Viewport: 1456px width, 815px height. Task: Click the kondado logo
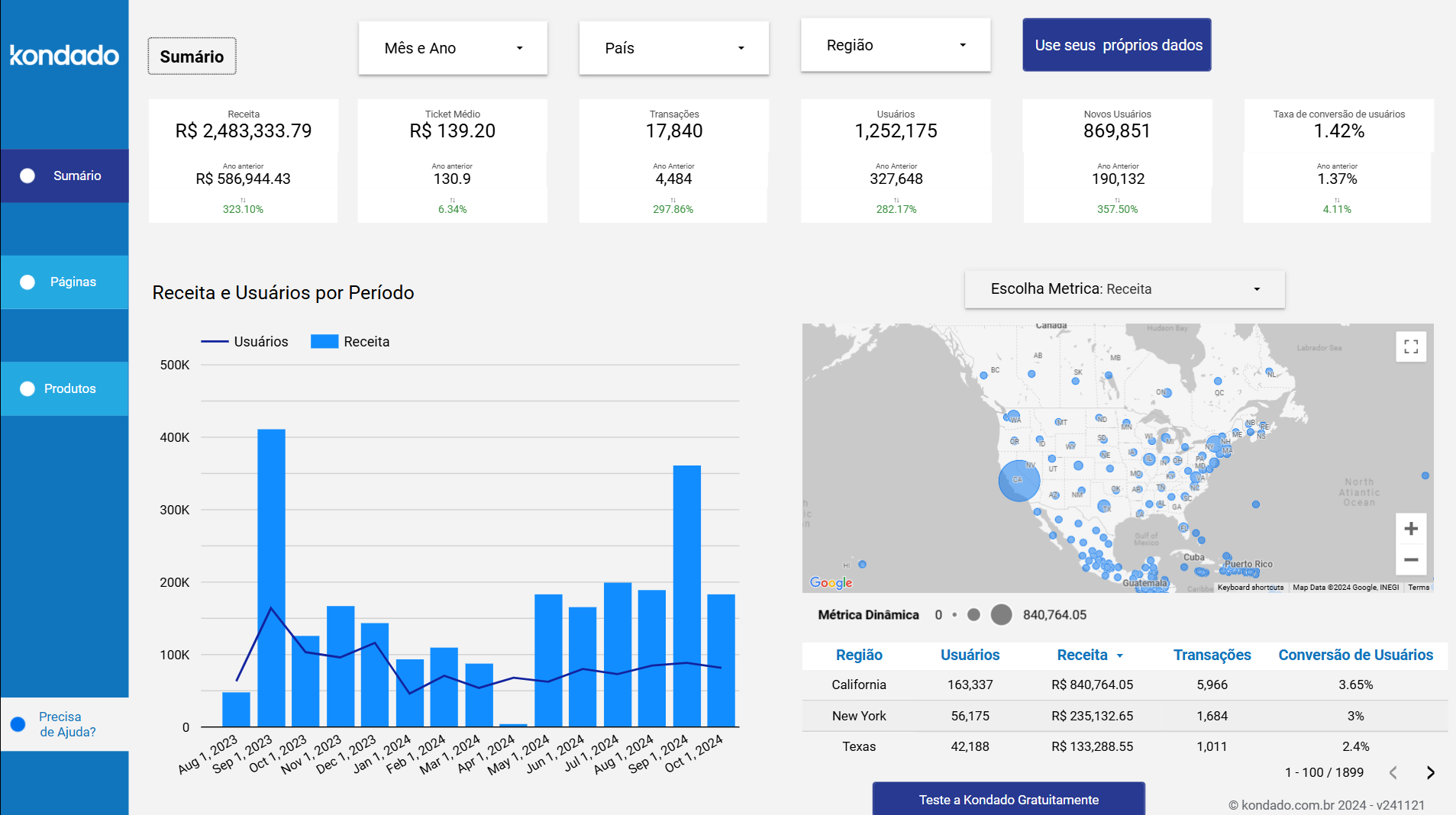pos(64,56)
